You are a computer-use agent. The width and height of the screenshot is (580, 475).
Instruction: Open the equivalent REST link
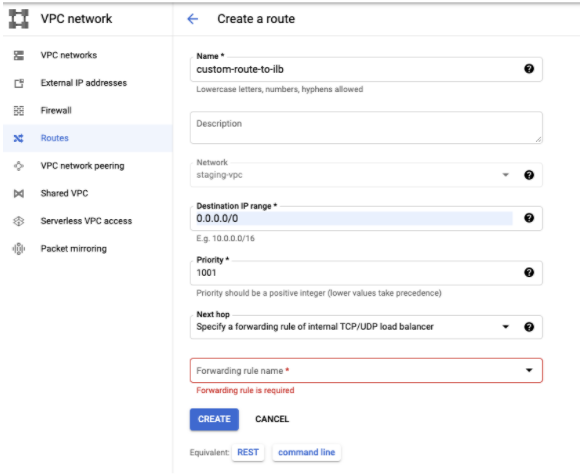(248, 452)
